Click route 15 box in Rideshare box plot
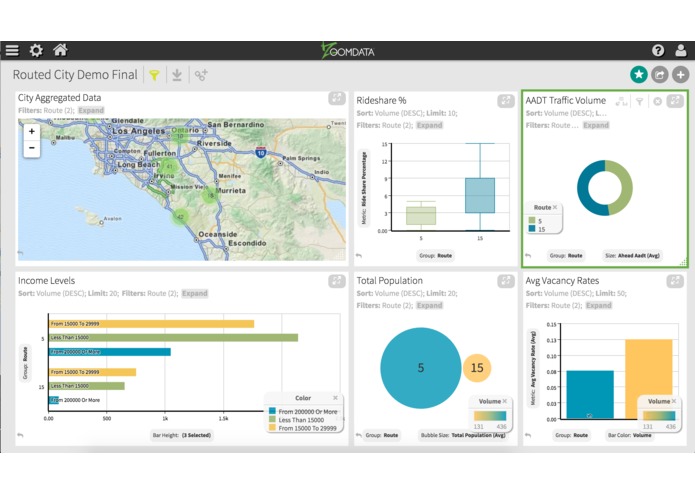This screenshot has width=695, height=494. tap(480, 195)
